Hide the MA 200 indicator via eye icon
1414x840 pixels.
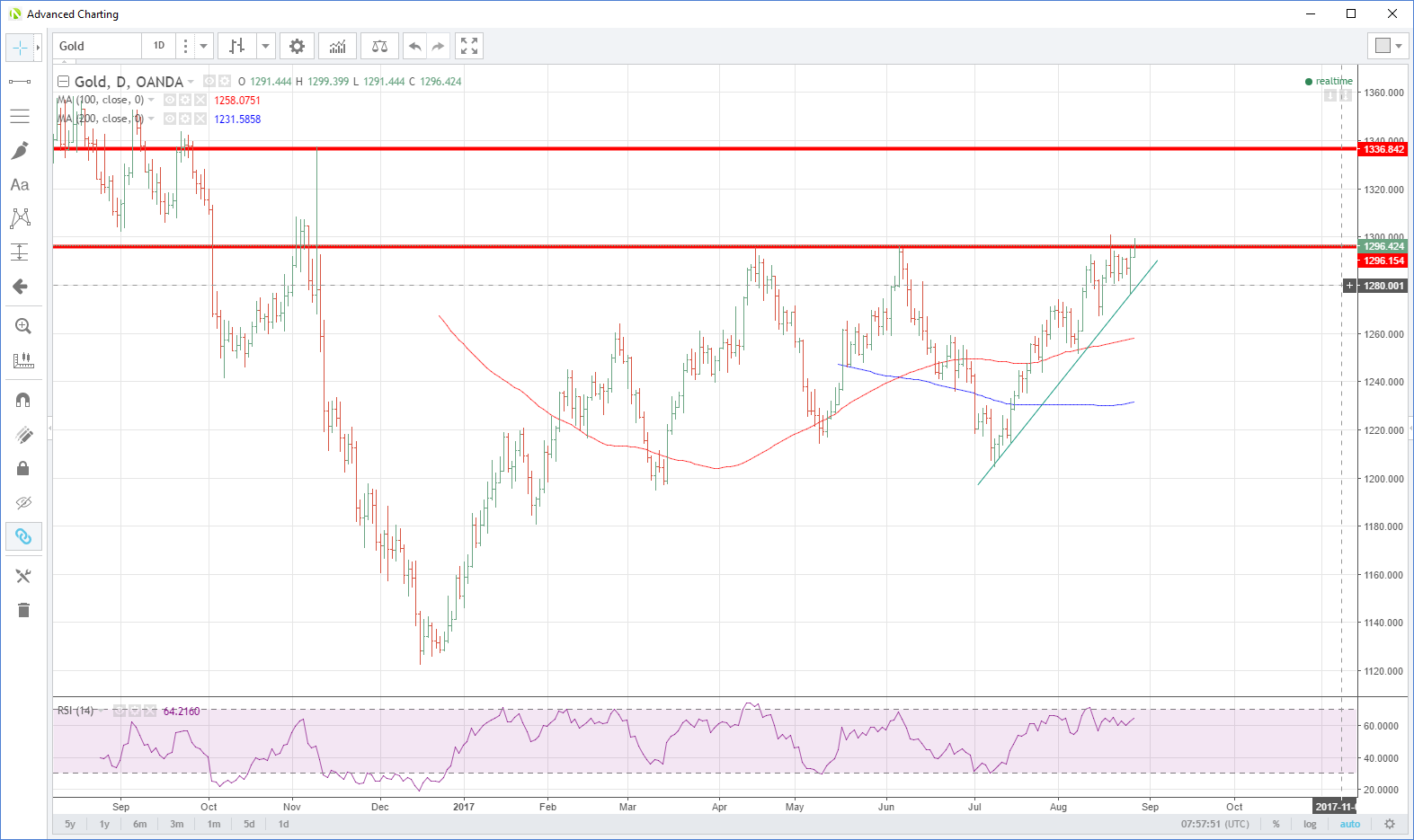(x=170, y=119)
